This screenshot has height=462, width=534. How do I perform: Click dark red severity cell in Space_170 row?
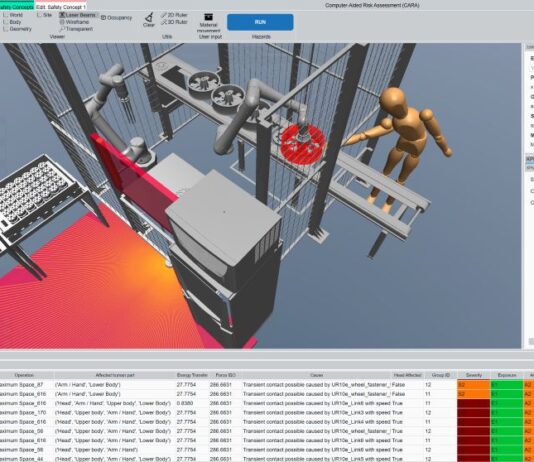[x=473, y=413]
